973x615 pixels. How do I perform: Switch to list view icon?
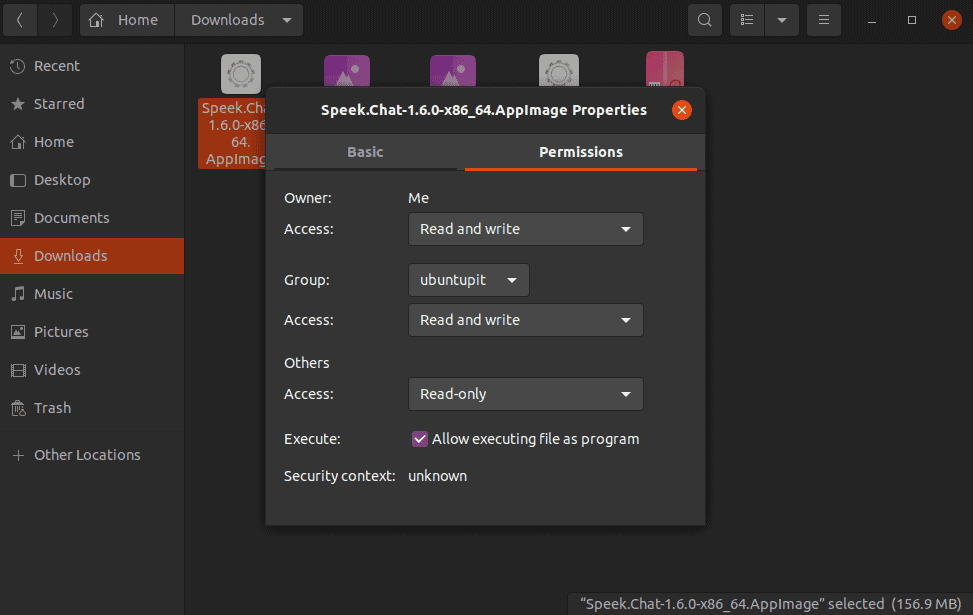(747, 20)
